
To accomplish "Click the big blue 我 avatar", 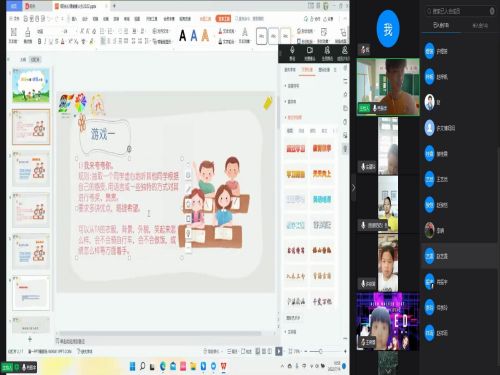I will [x=388, y=29].
